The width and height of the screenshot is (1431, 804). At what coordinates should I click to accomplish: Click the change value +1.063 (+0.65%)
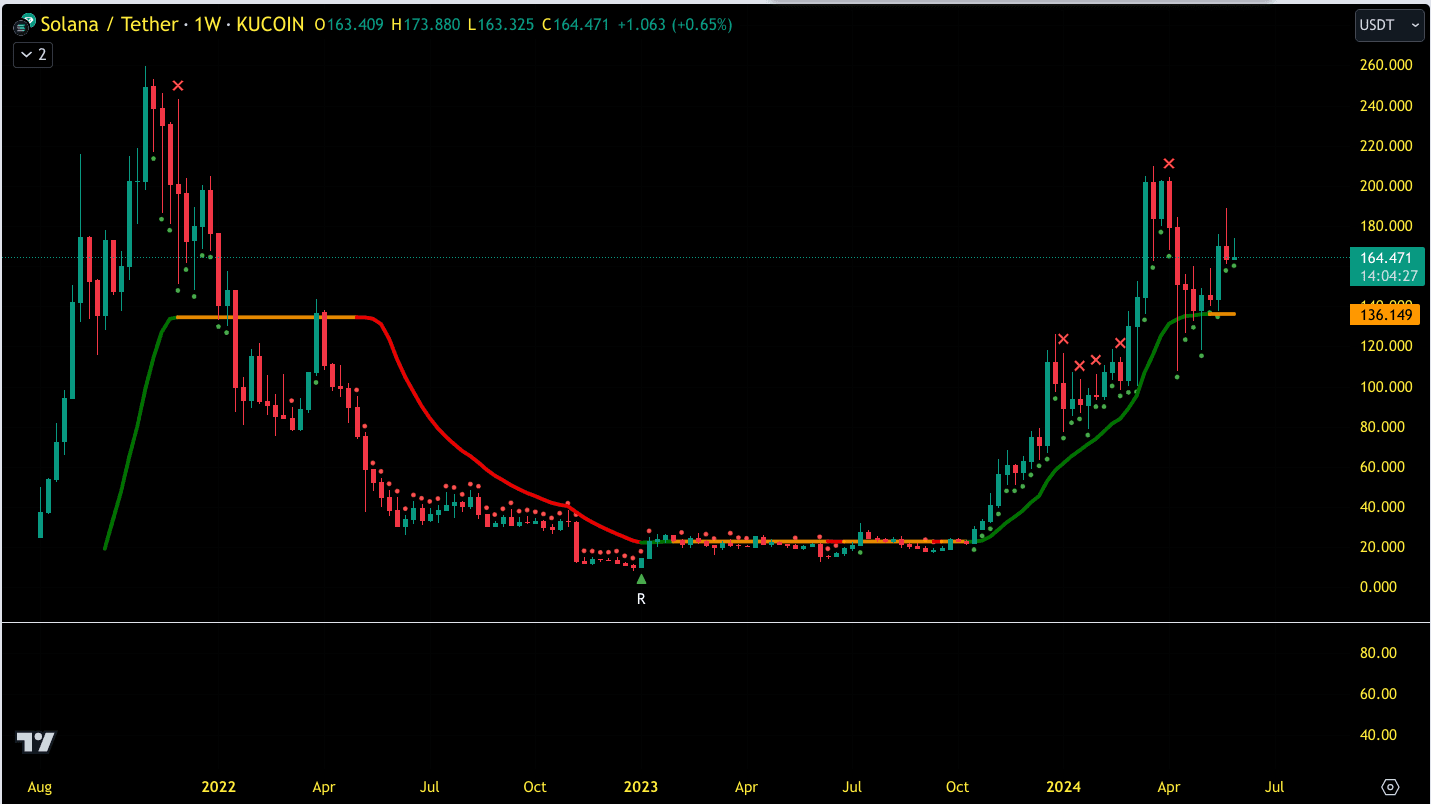674,25
